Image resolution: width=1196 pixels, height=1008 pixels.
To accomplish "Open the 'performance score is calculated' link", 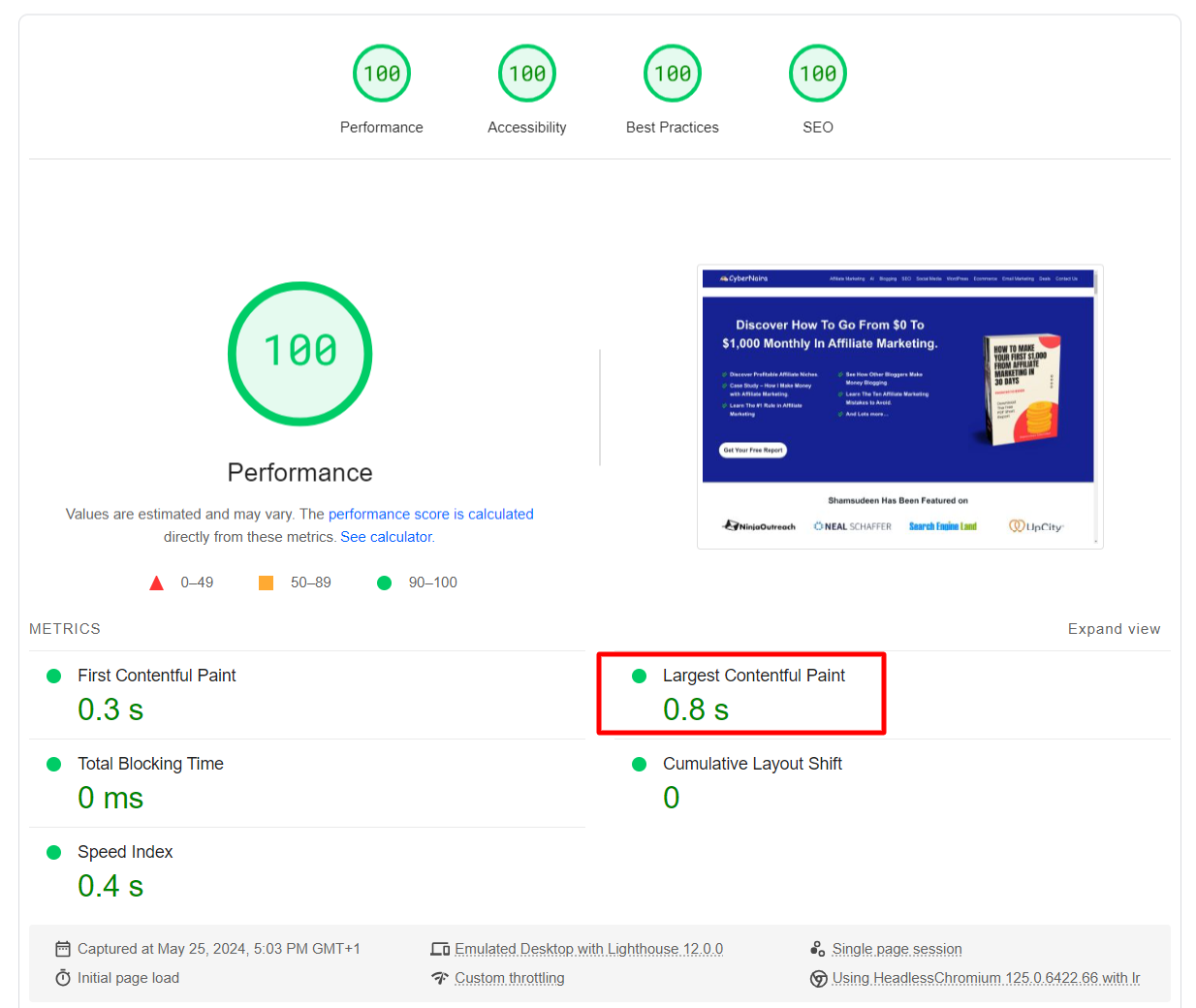I will click(431, 514).
